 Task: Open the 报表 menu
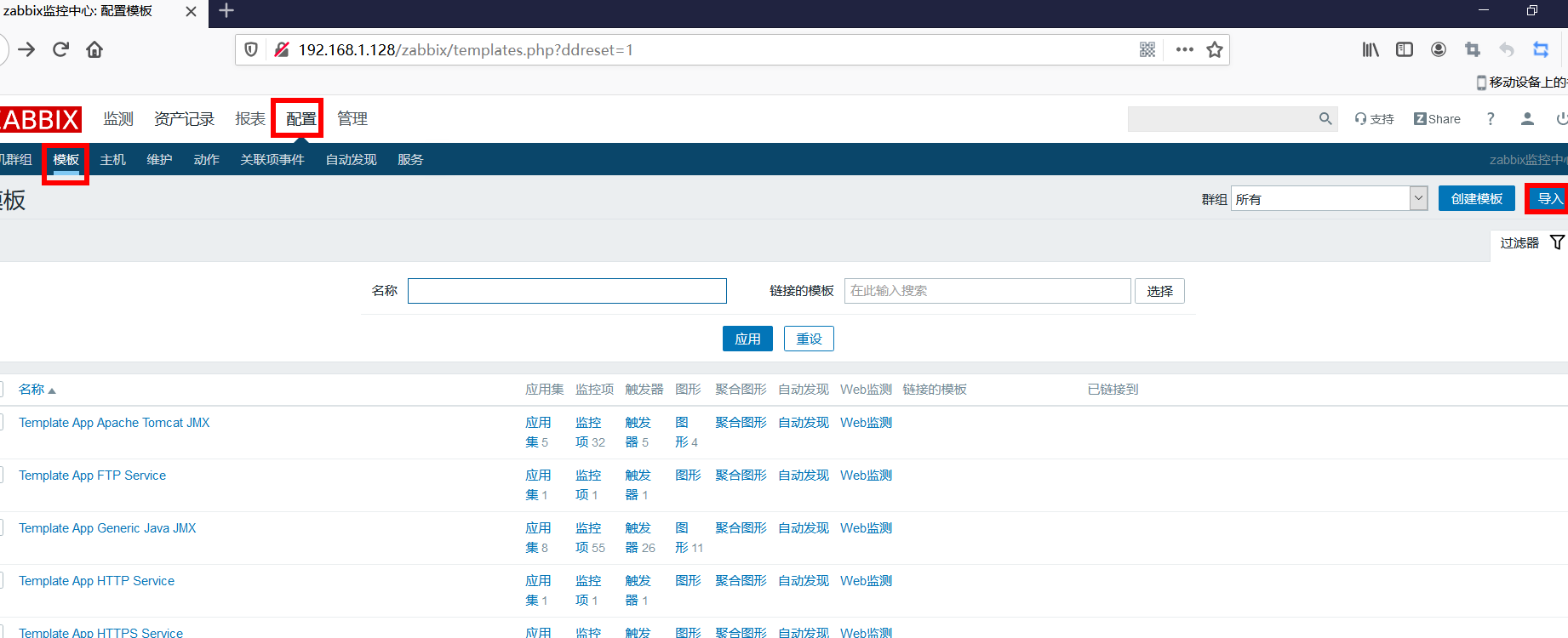click(250, 119)
